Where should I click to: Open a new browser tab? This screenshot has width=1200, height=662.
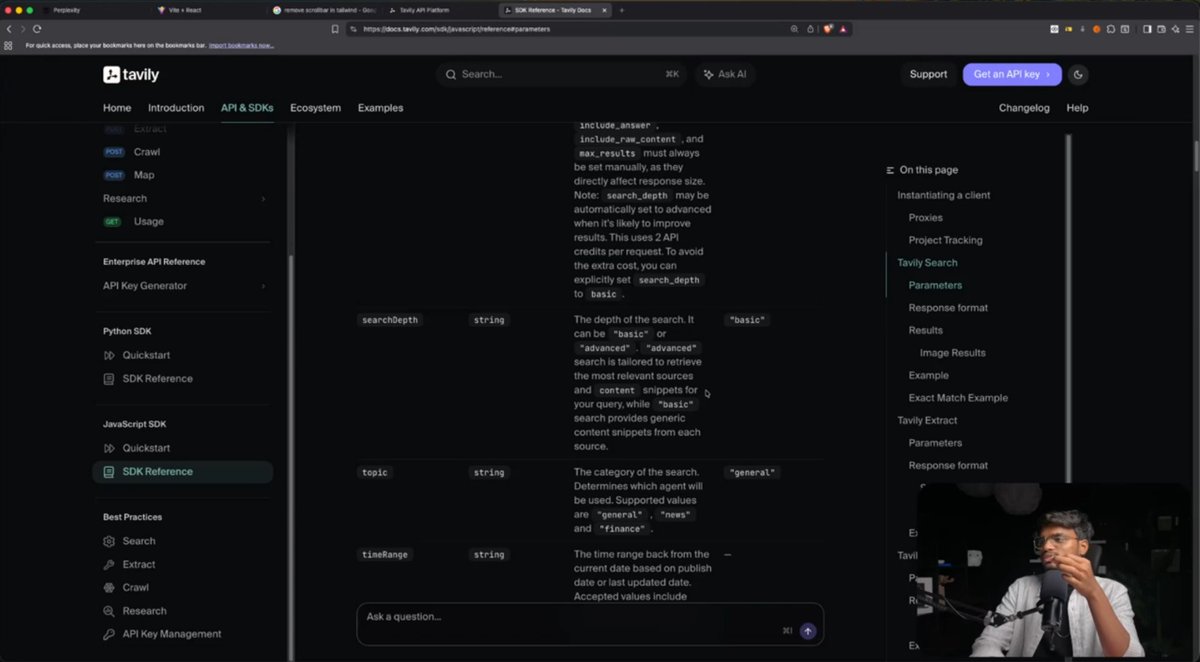[622, 10]
